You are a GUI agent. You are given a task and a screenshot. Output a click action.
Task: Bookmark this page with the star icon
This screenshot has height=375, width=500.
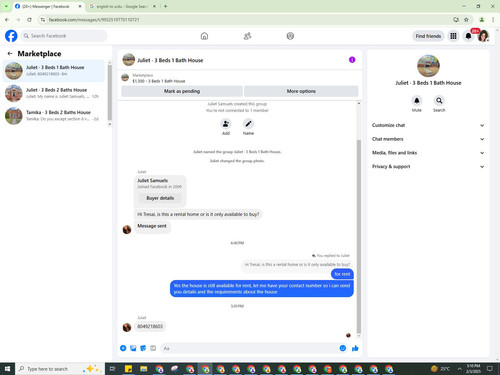pos(466,20)
